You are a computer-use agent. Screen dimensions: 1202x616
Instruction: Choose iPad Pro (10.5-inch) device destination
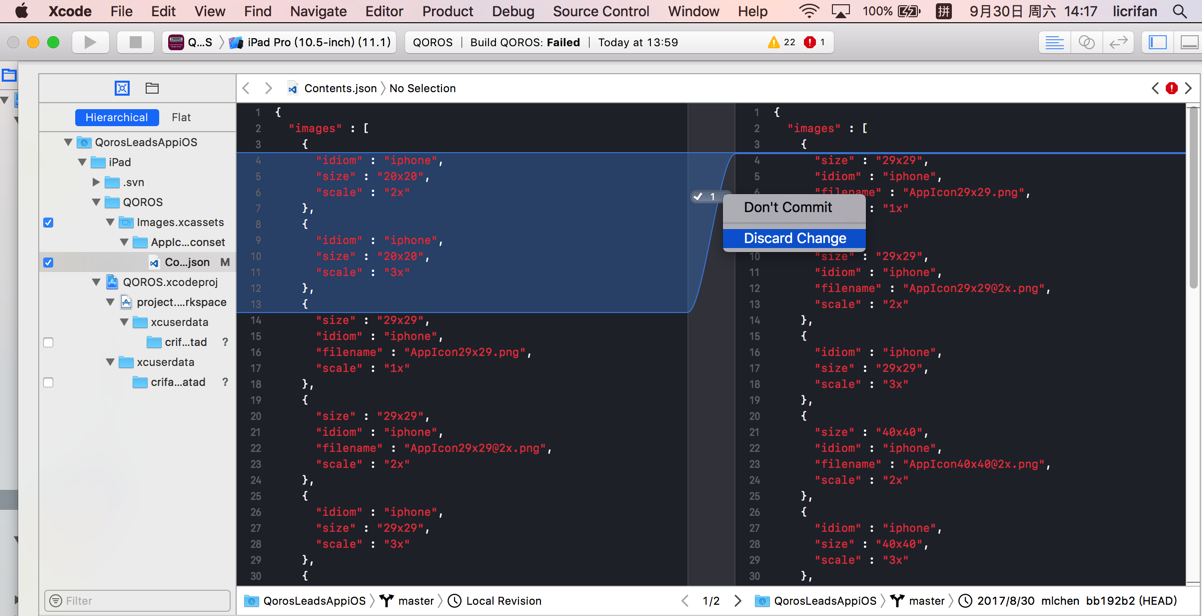[x=310, y=43]
